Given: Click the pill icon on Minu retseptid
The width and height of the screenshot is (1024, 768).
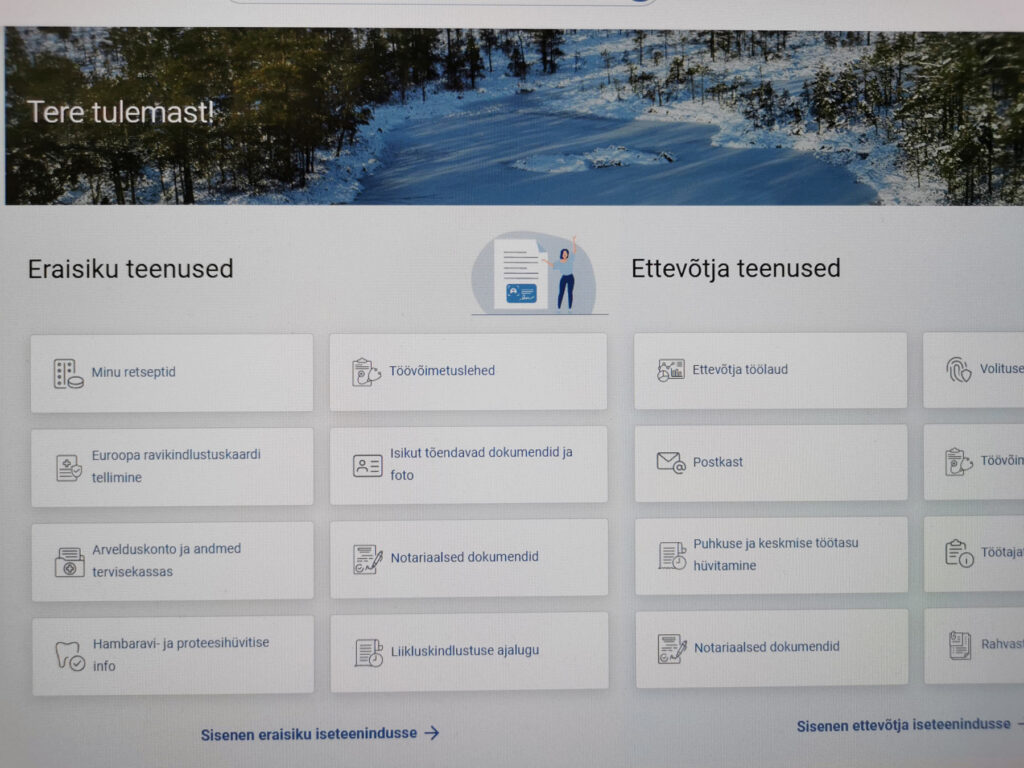Looking at the screenshot, I should pos(68,373).
